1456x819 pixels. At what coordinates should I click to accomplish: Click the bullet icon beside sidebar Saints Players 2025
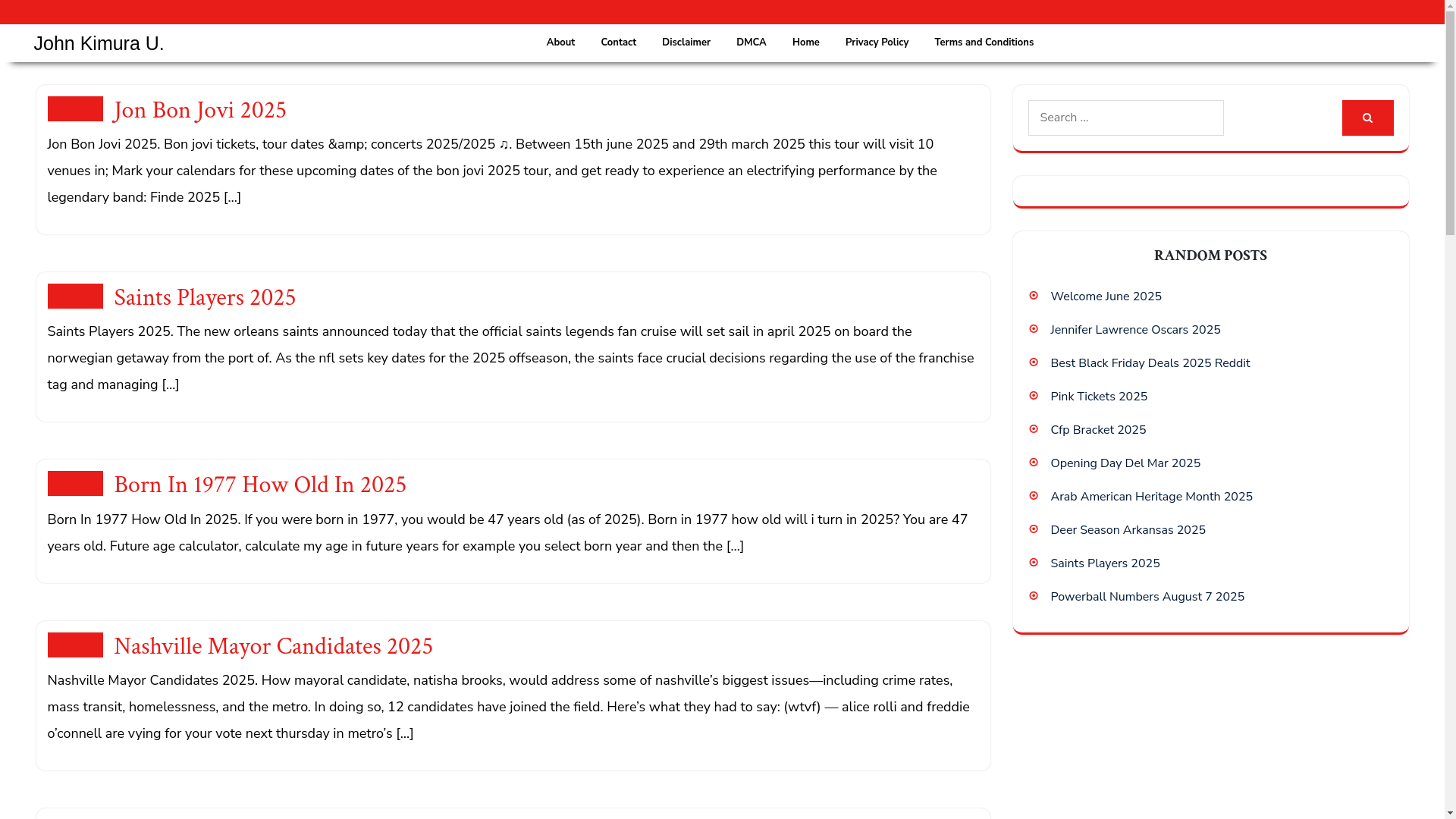1034,563
